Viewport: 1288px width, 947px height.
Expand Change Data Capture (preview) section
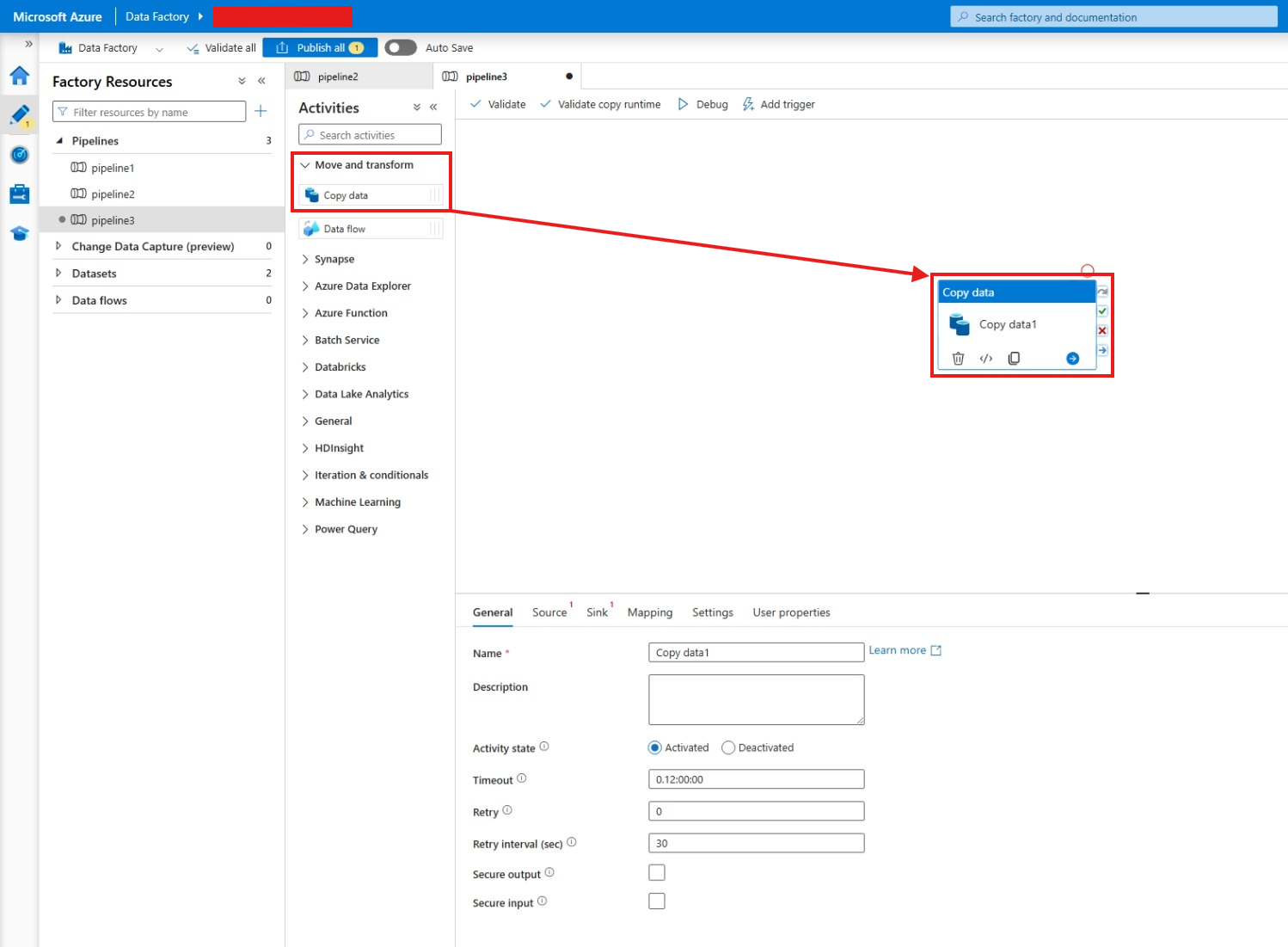(x=58, y=246)
